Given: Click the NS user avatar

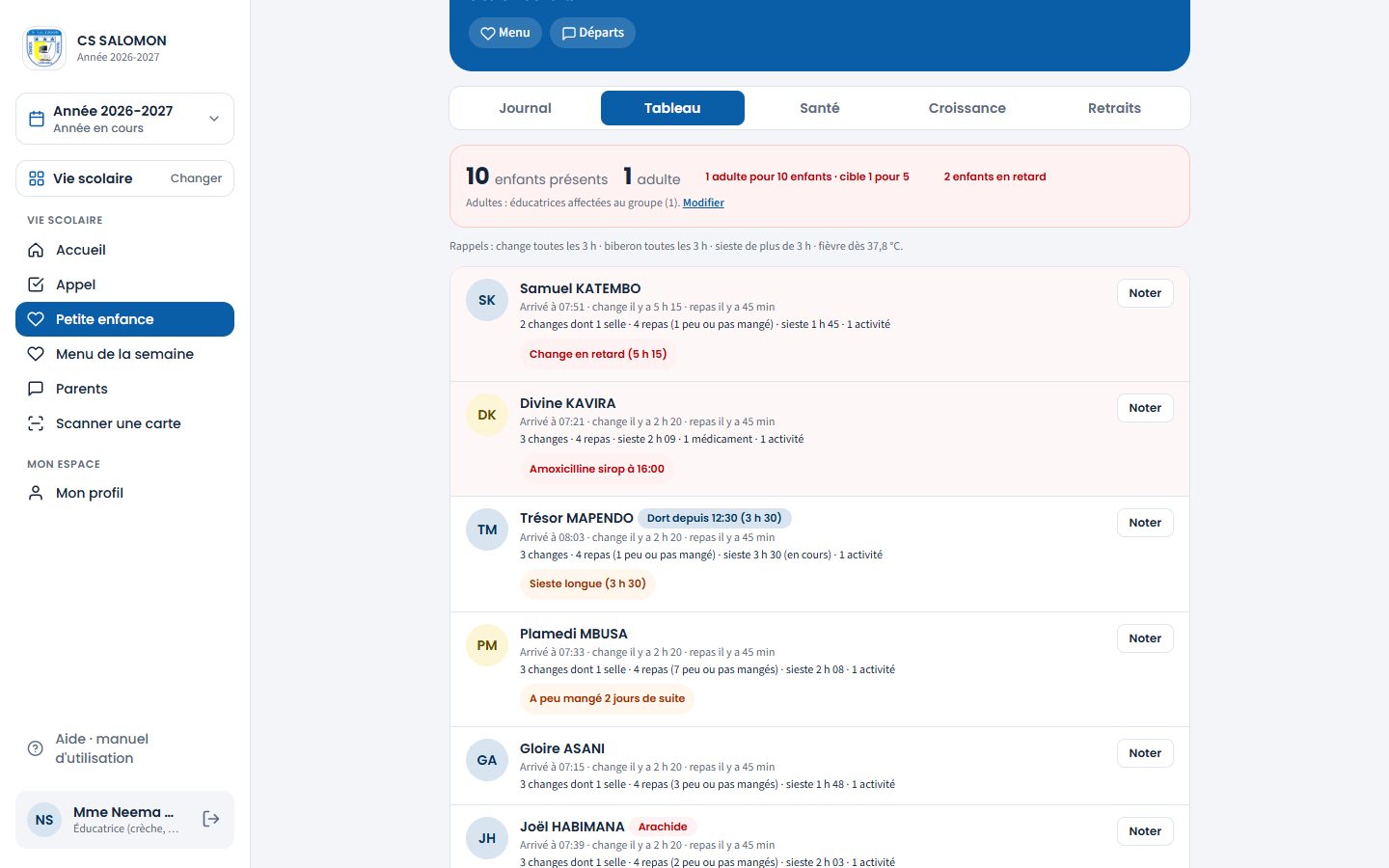Looking at the screenshot, I should pyautogui.click(x=44, y=820).
